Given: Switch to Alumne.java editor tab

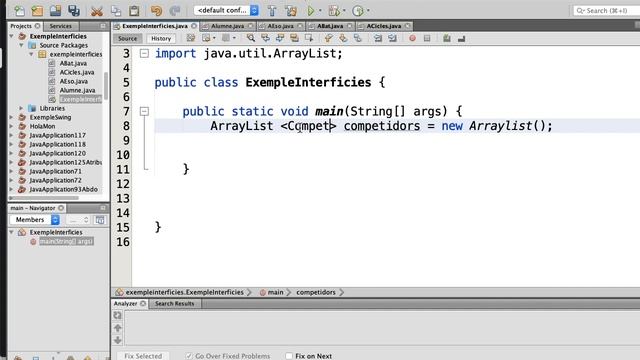Looking at the screenshot, I should [227, 26].
